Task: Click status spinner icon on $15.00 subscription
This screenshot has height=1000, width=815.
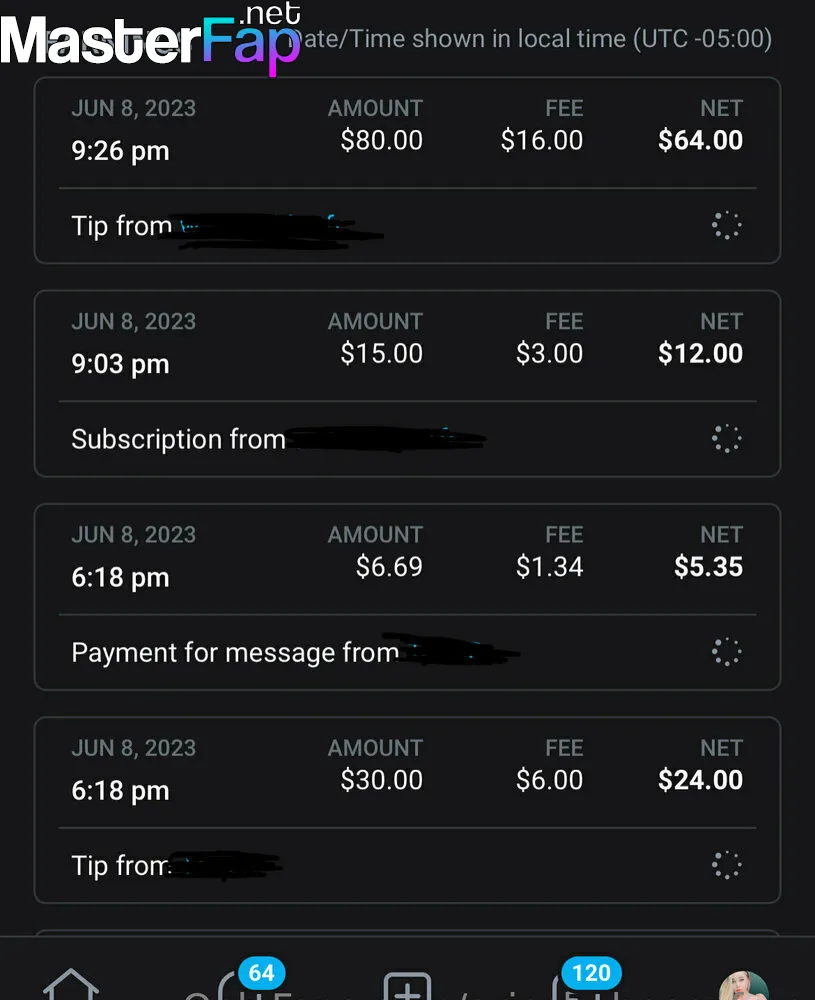Action: click(x=726, y=439)
